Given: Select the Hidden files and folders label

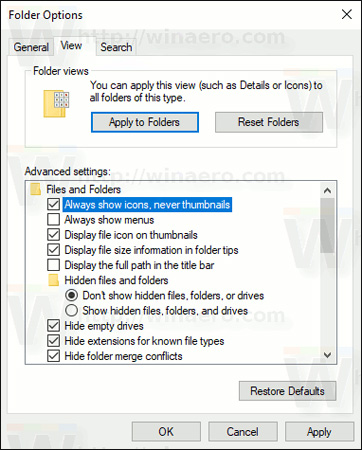Looking at the screenshot, I should [116, 280].
